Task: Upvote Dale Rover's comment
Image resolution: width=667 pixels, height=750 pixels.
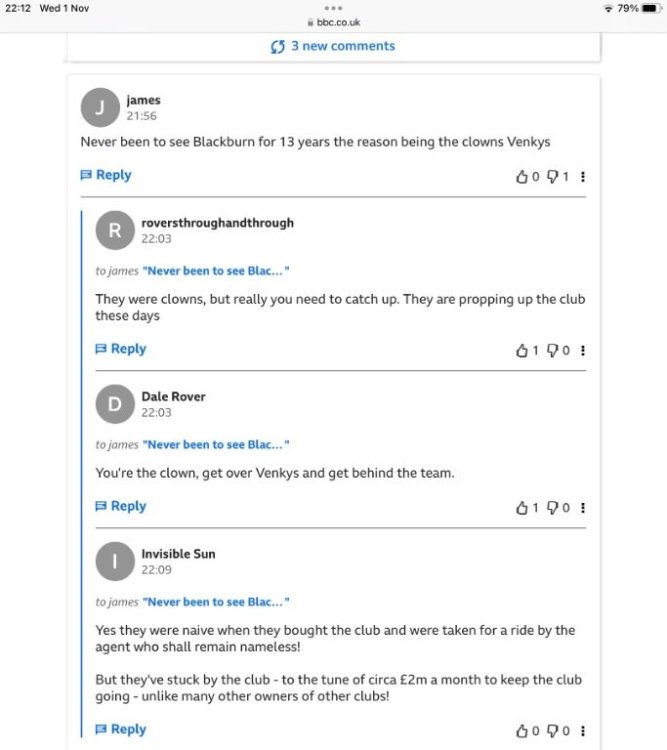Action: click(x=521, y=508)
